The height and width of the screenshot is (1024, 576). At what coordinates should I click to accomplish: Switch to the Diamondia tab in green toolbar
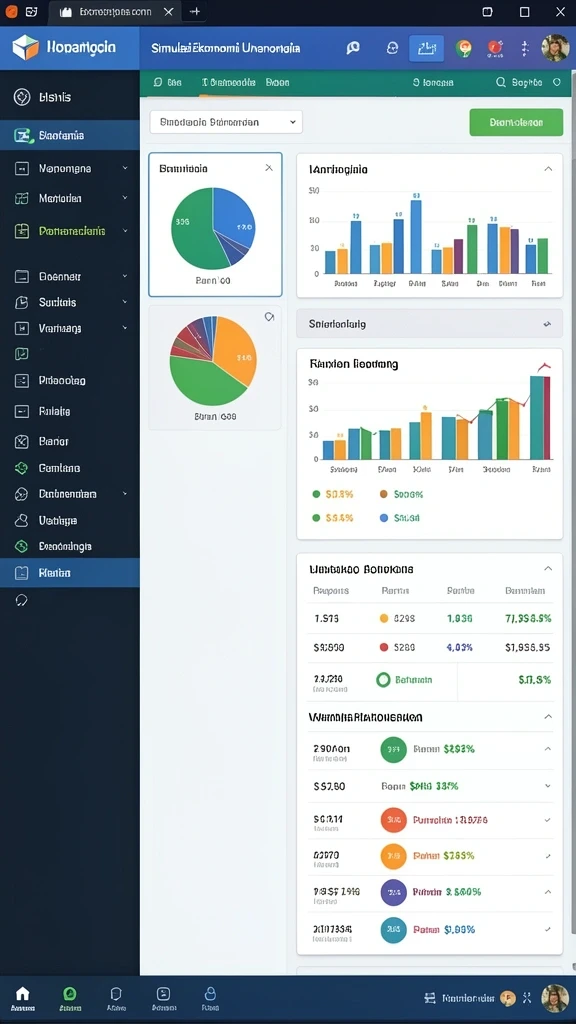click(x=229, y=83)
